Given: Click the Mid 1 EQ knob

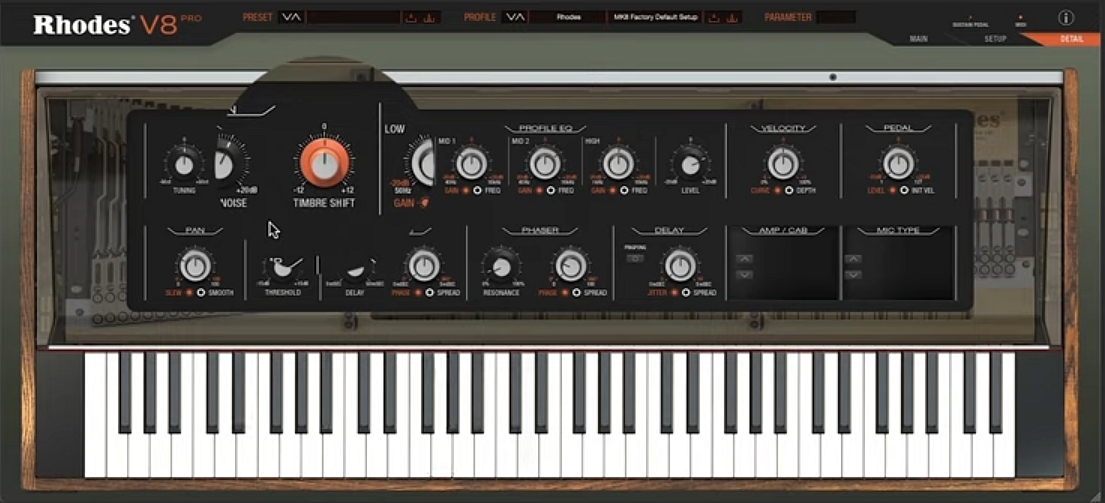Looking at the screenshot, I should (472, 163).
